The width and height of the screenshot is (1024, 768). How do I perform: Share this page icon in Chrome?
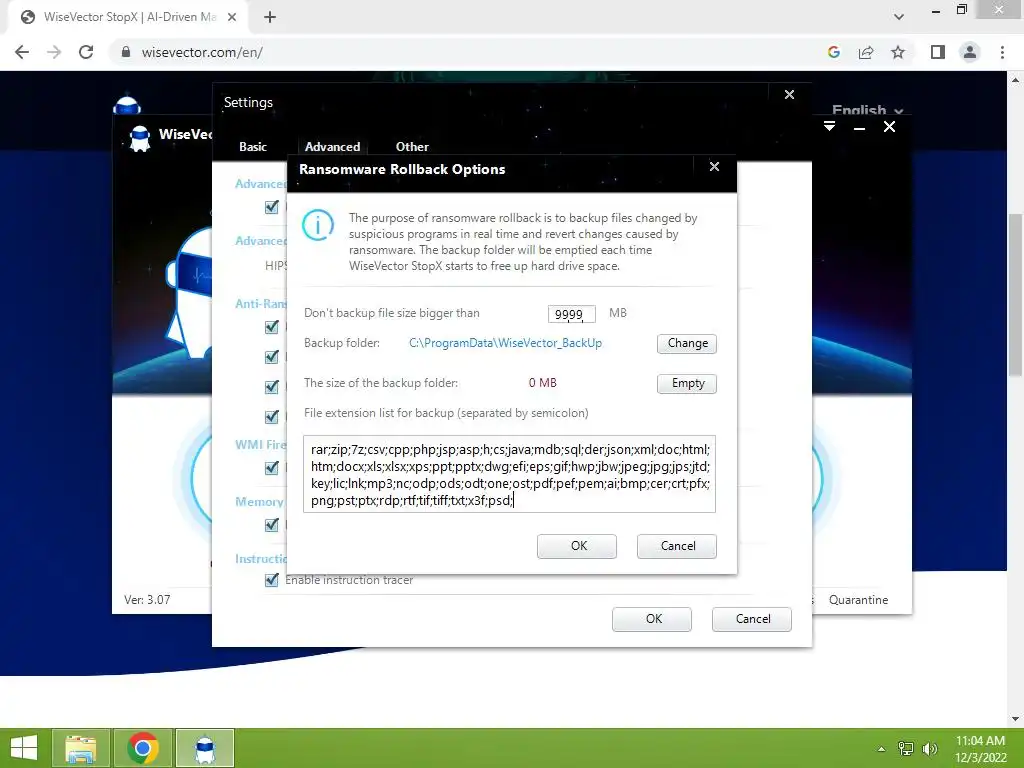[866, 52]
